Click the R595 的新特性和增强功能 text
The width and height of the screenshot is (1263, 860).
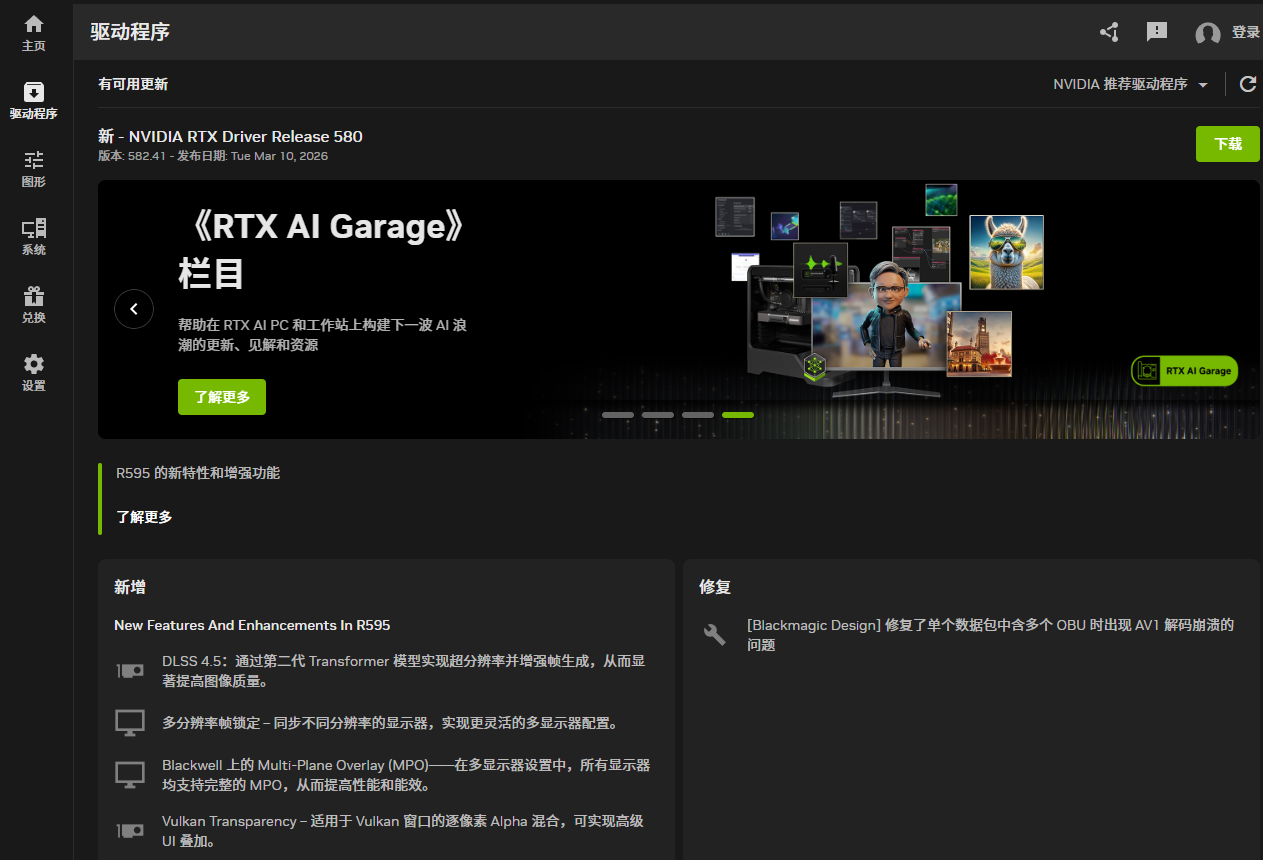pyautogui.click(x=198, y=473)
